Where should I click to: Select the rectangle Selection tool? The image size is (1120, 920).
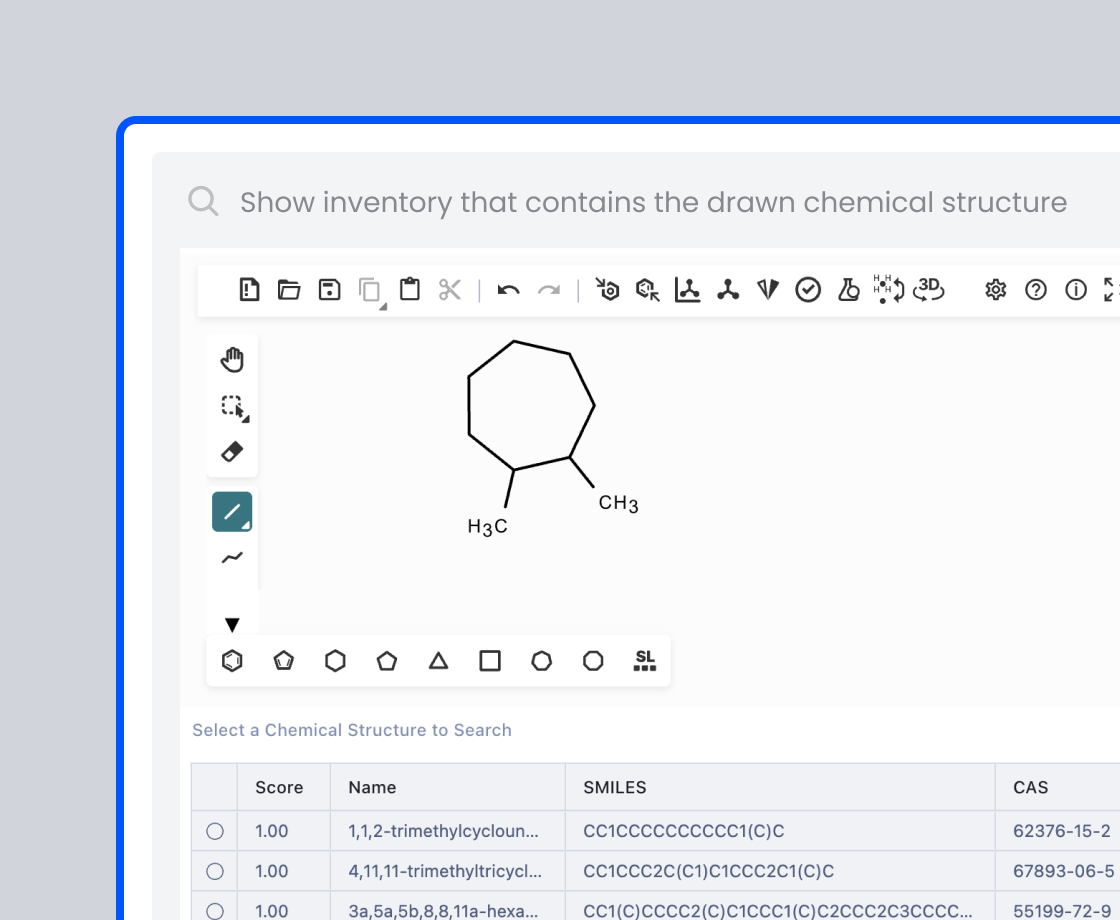click(x=232, y=406)
